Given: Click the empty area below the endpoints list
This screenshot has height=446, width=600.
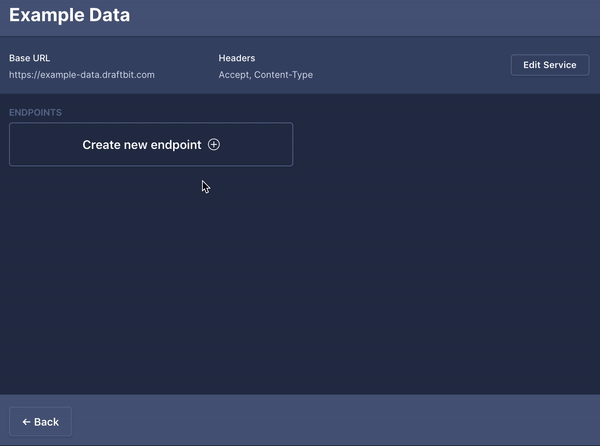Looking at the screenshot, I should 300,290.
